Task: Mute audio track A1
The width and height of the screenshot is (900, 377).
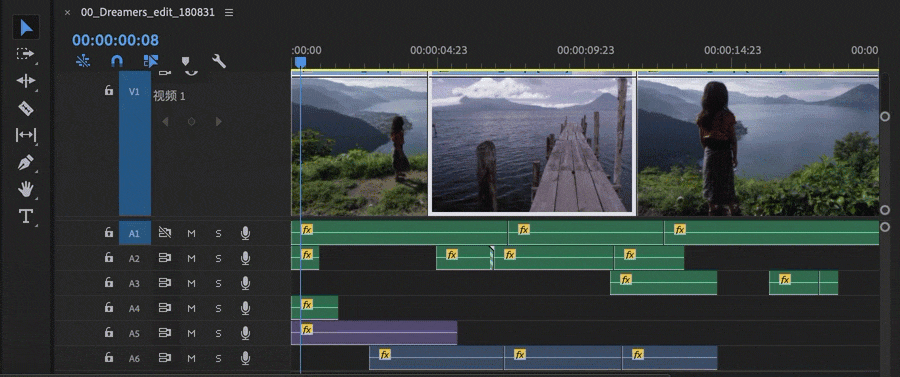Action: 192,234
